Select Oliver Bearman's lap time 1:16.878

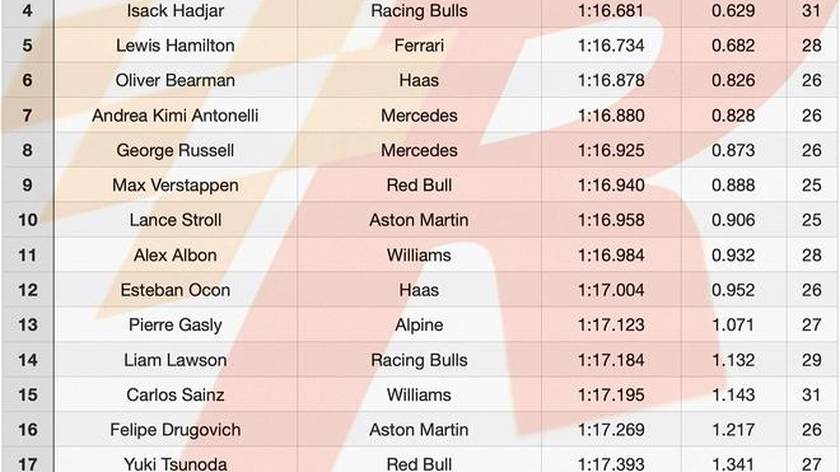(611, 80)
